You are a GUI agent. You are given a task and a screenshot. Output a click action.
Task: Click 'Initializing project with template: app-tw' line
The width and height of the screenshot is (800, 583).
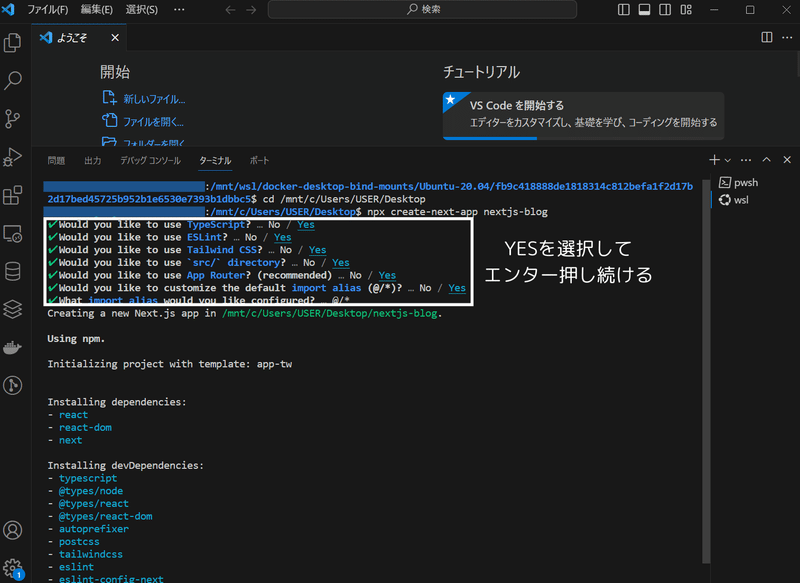coord(169,364)
